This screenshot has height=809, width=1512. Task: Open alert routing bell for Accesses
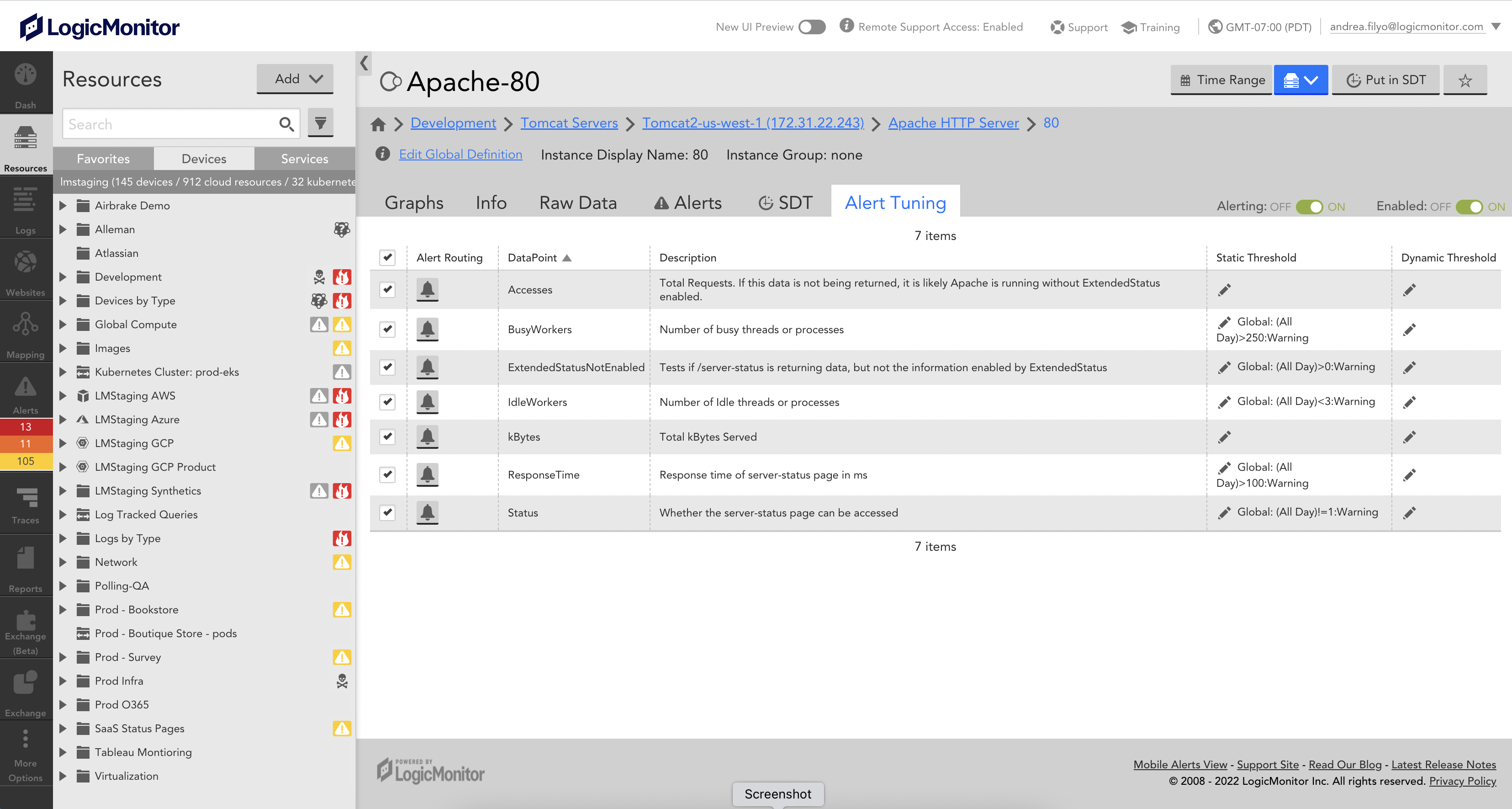(x=427, y=290)
